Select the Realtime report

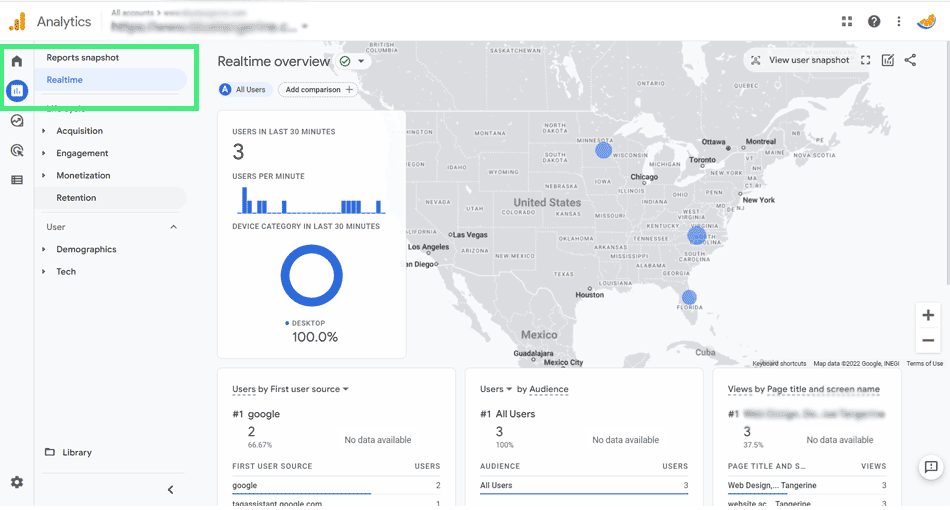[110, 80]
